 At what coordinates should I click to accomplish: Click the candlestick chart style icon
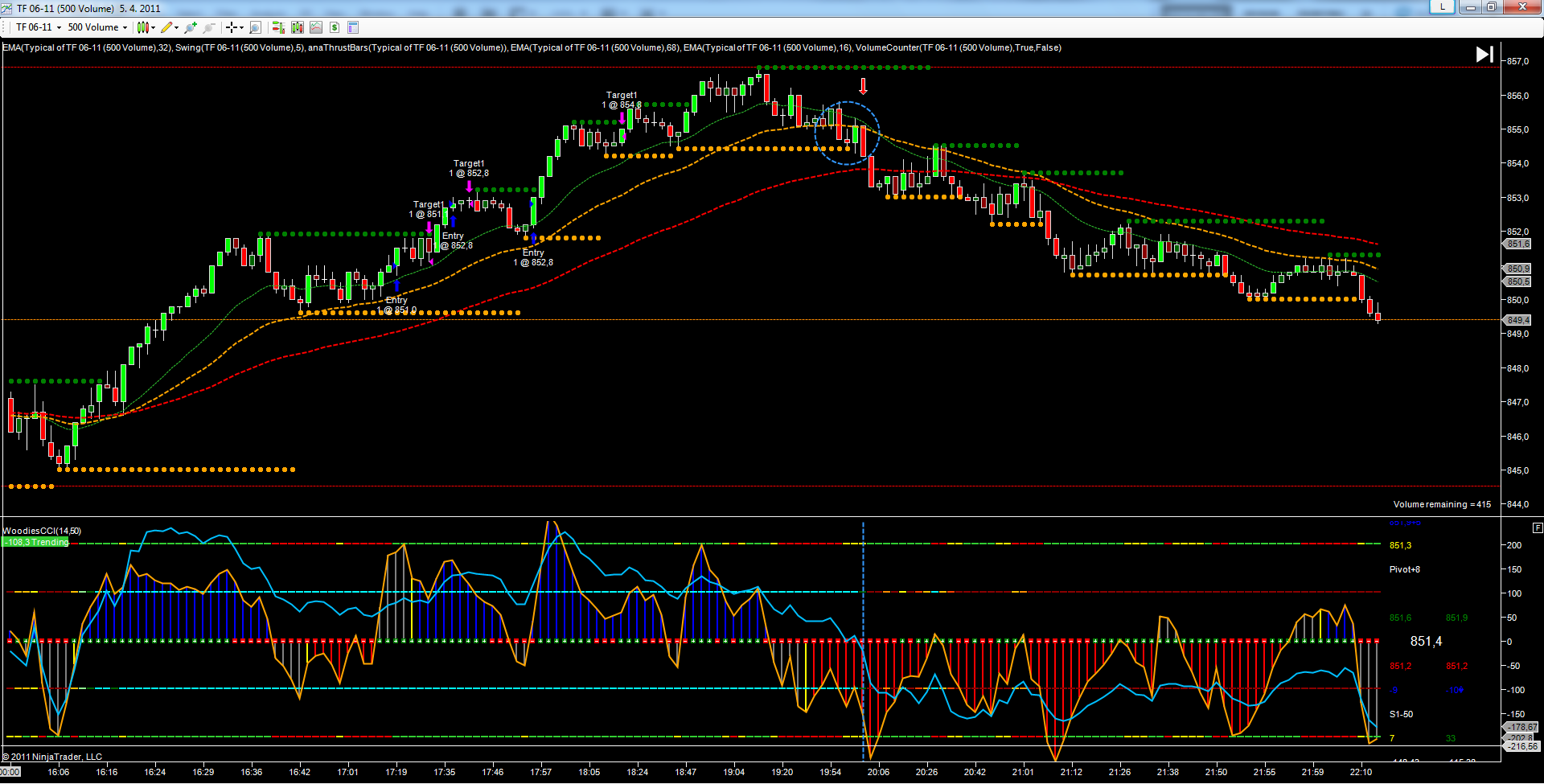(142, 27)
